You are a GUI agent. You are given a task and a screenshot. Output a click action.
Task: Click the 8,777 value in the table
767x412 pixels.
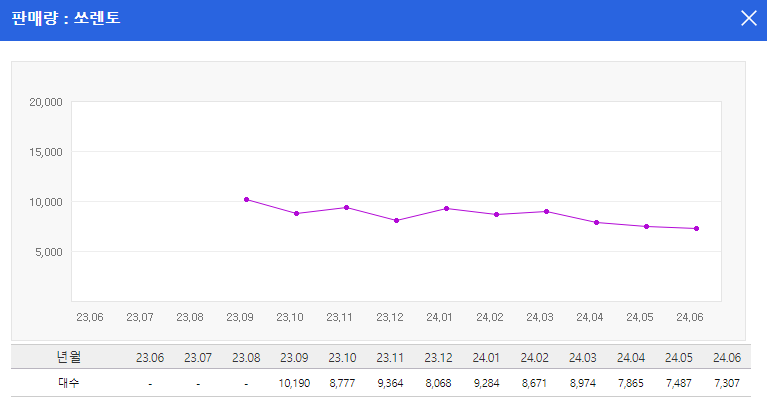coord(342,383)
